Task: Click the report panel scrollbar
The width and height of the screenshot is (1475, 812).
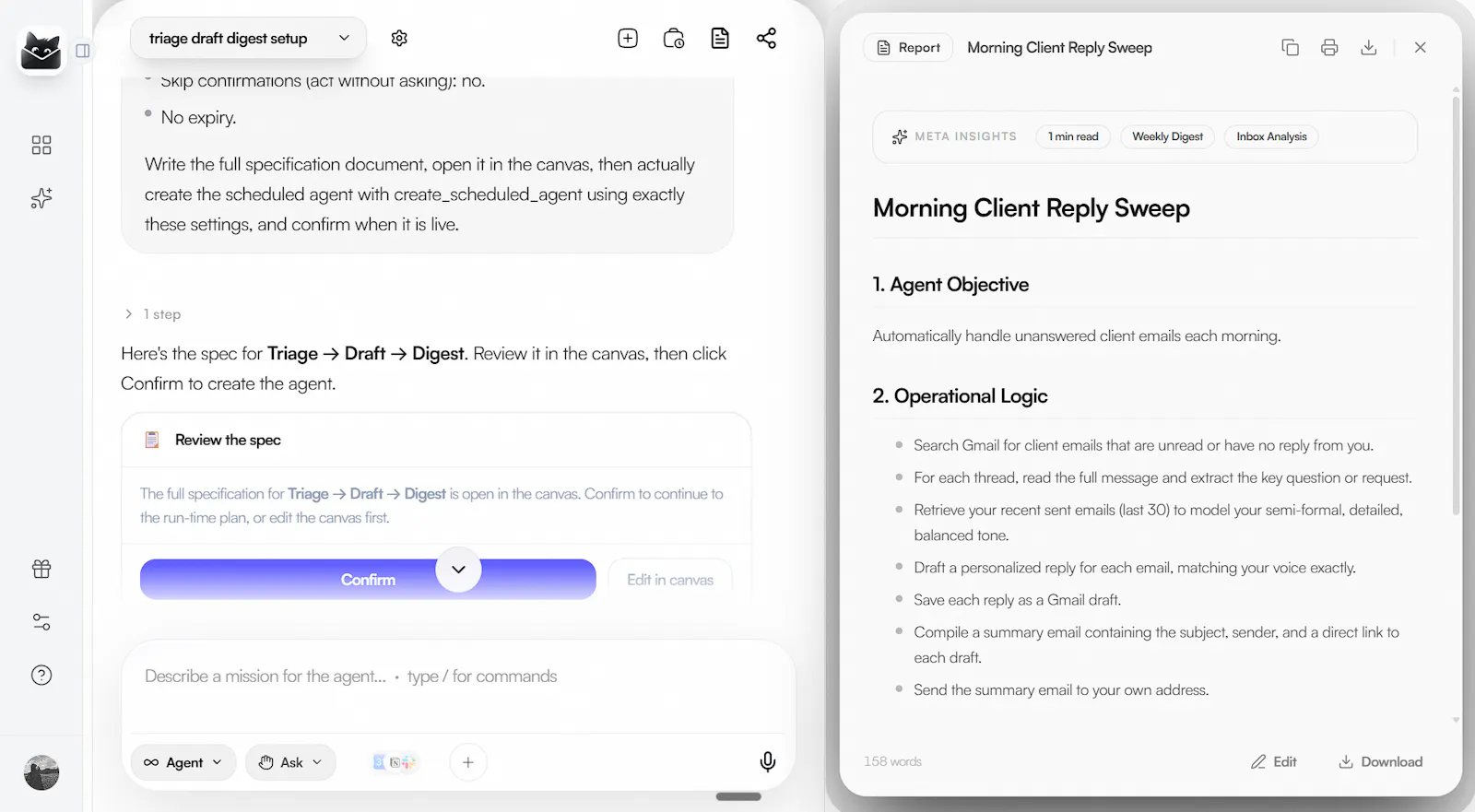Action: pyautogui.click(x=1456, y=304)
